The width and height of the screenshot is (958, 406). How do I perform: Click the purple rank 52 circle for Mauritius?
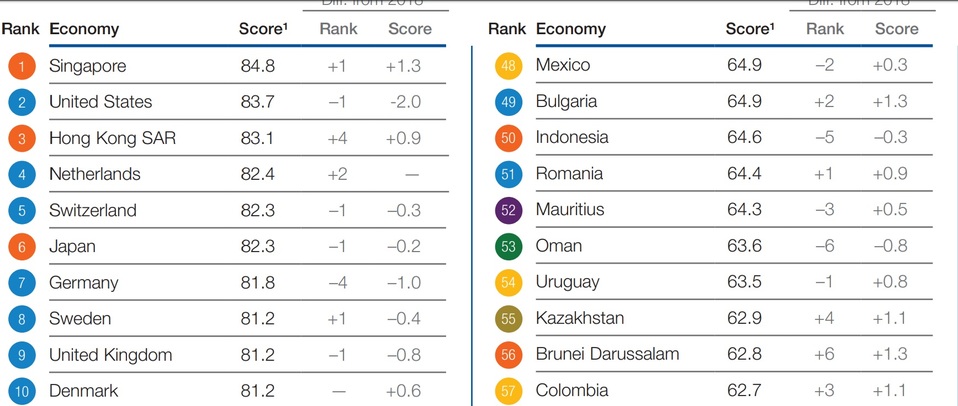(x=508, y=210)
